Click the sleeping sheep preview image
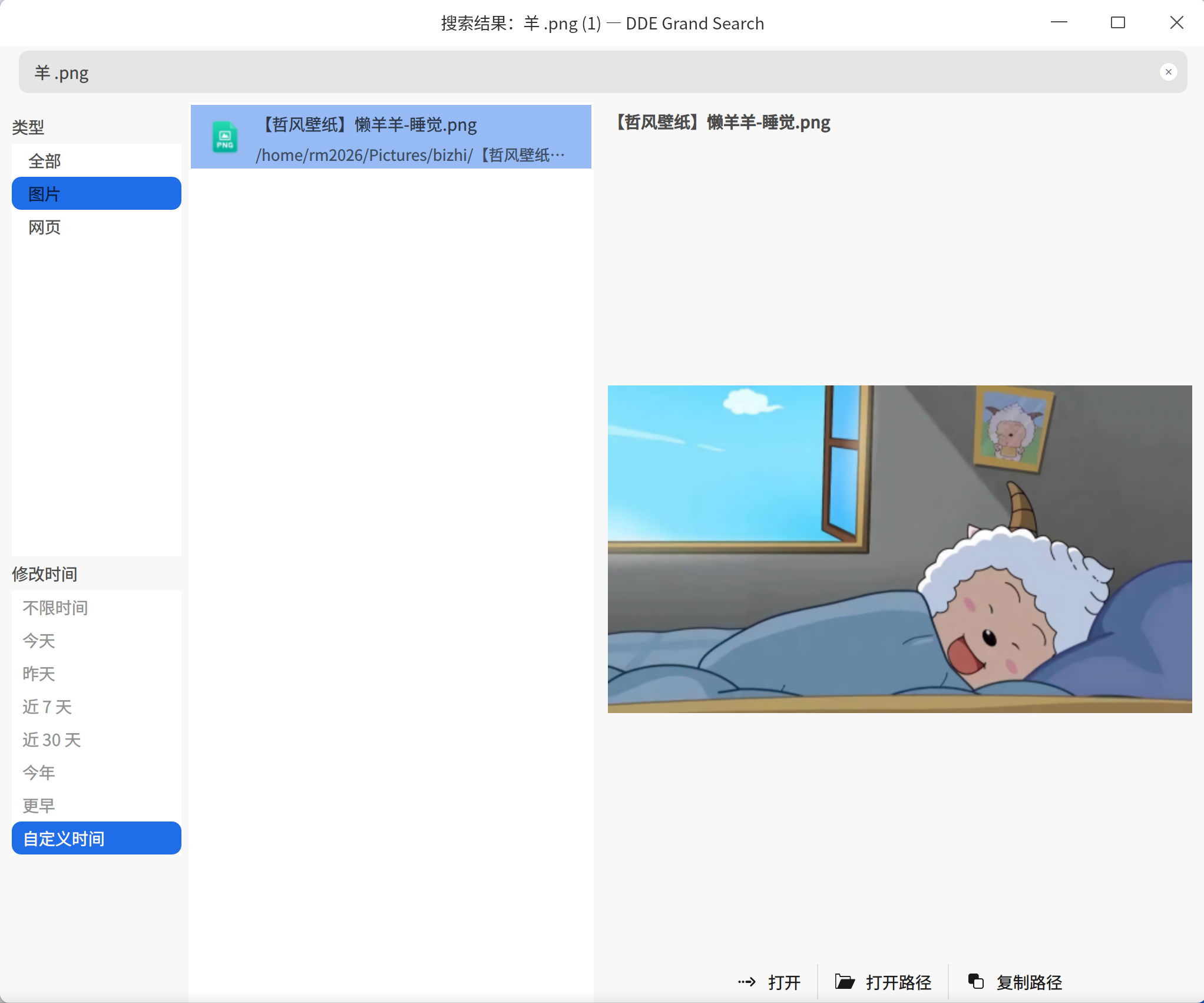This screenshot has height=1003, width=1204. (899, 549)
